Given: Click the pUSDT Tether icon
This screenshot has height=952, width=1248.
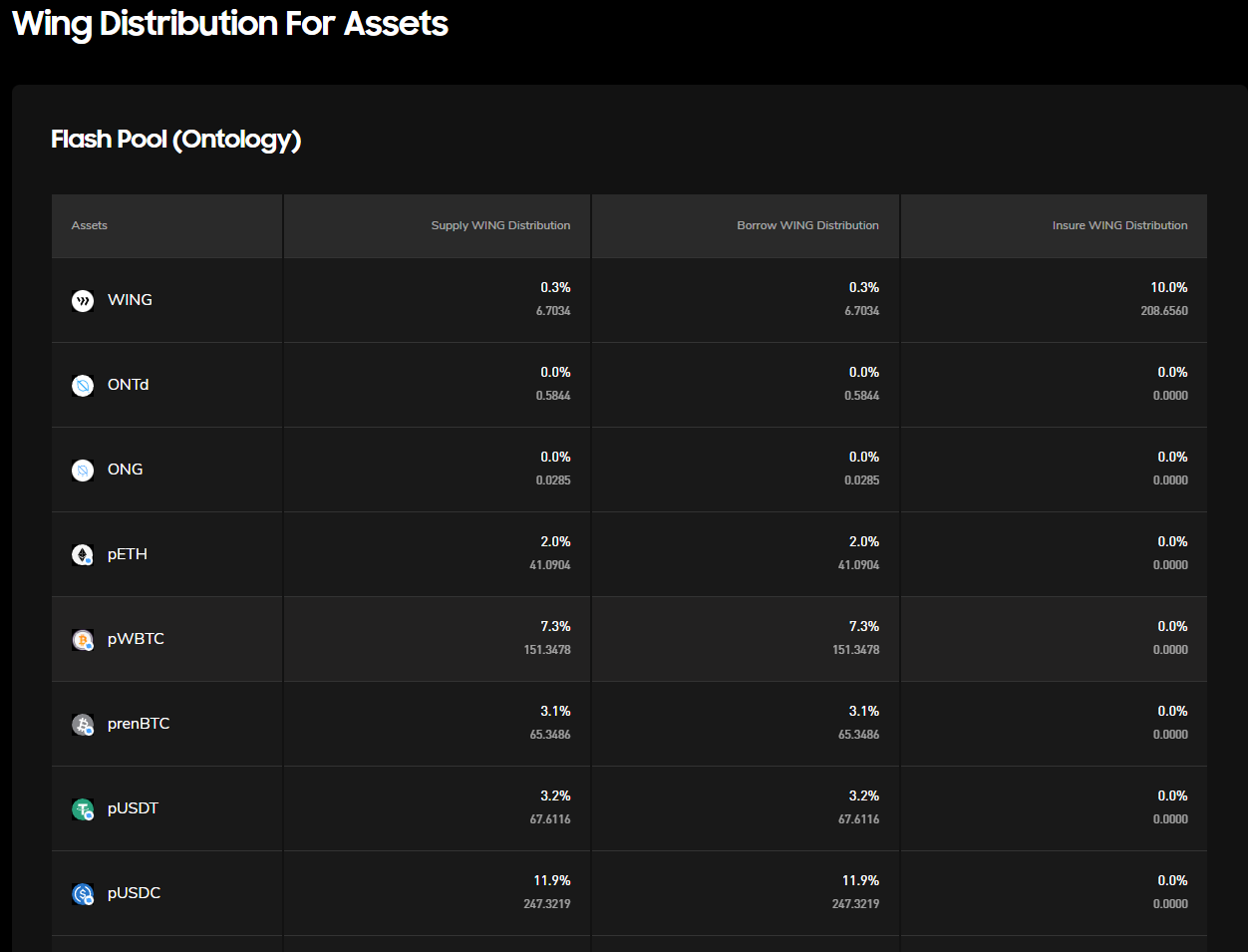Looking at the screenshot, I should click(83, 808).
